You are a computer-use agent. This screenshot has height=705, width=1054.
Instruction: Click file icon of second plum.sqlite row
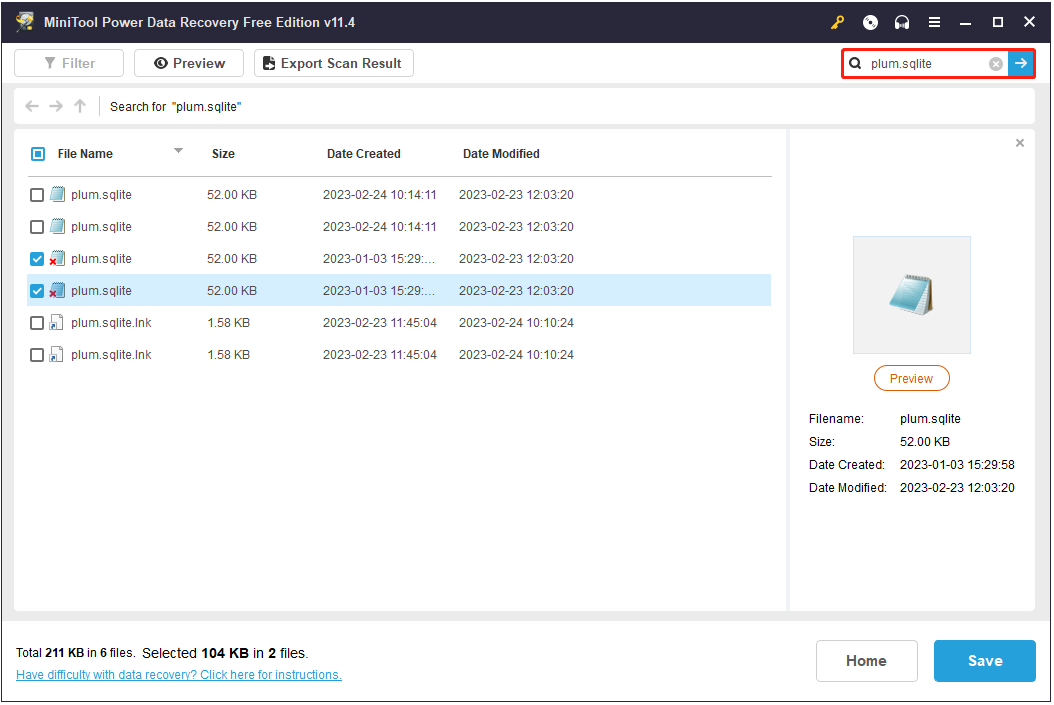pyautogui.click(x=58, y=226)
